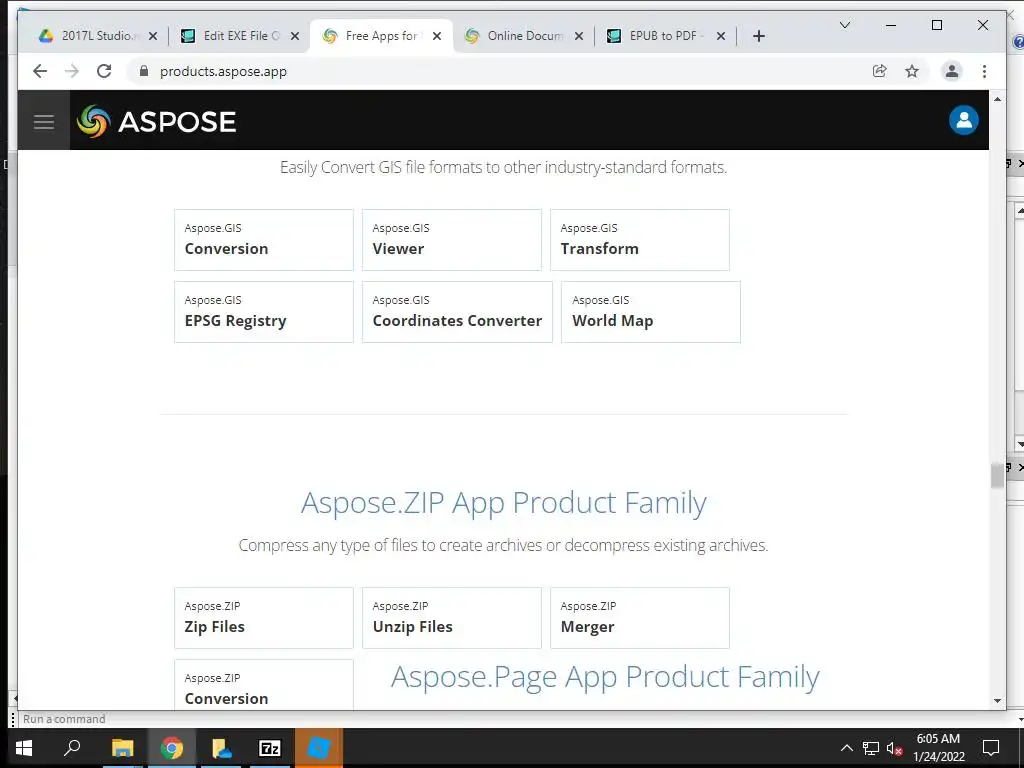Screen dimensions: 1024x768
Task: Close the Free Apps for tab
Action: (x=437, y=36)
